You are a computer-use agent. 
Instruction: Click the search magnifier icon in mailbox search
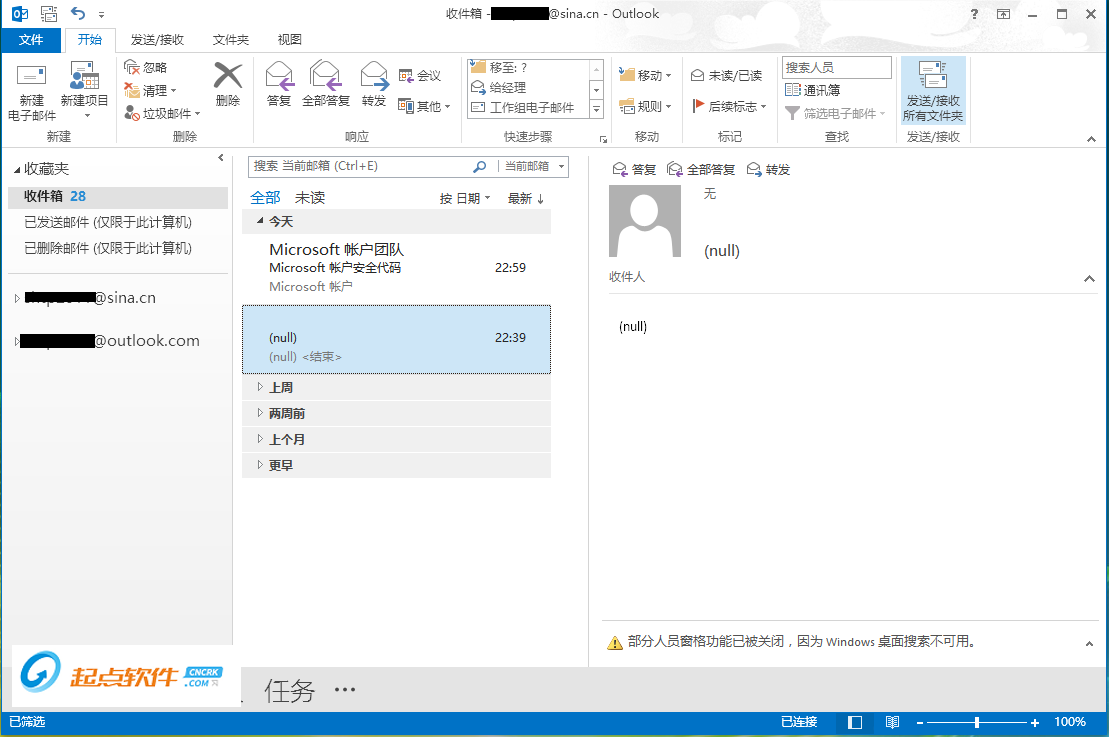click(x=480, y=166)
